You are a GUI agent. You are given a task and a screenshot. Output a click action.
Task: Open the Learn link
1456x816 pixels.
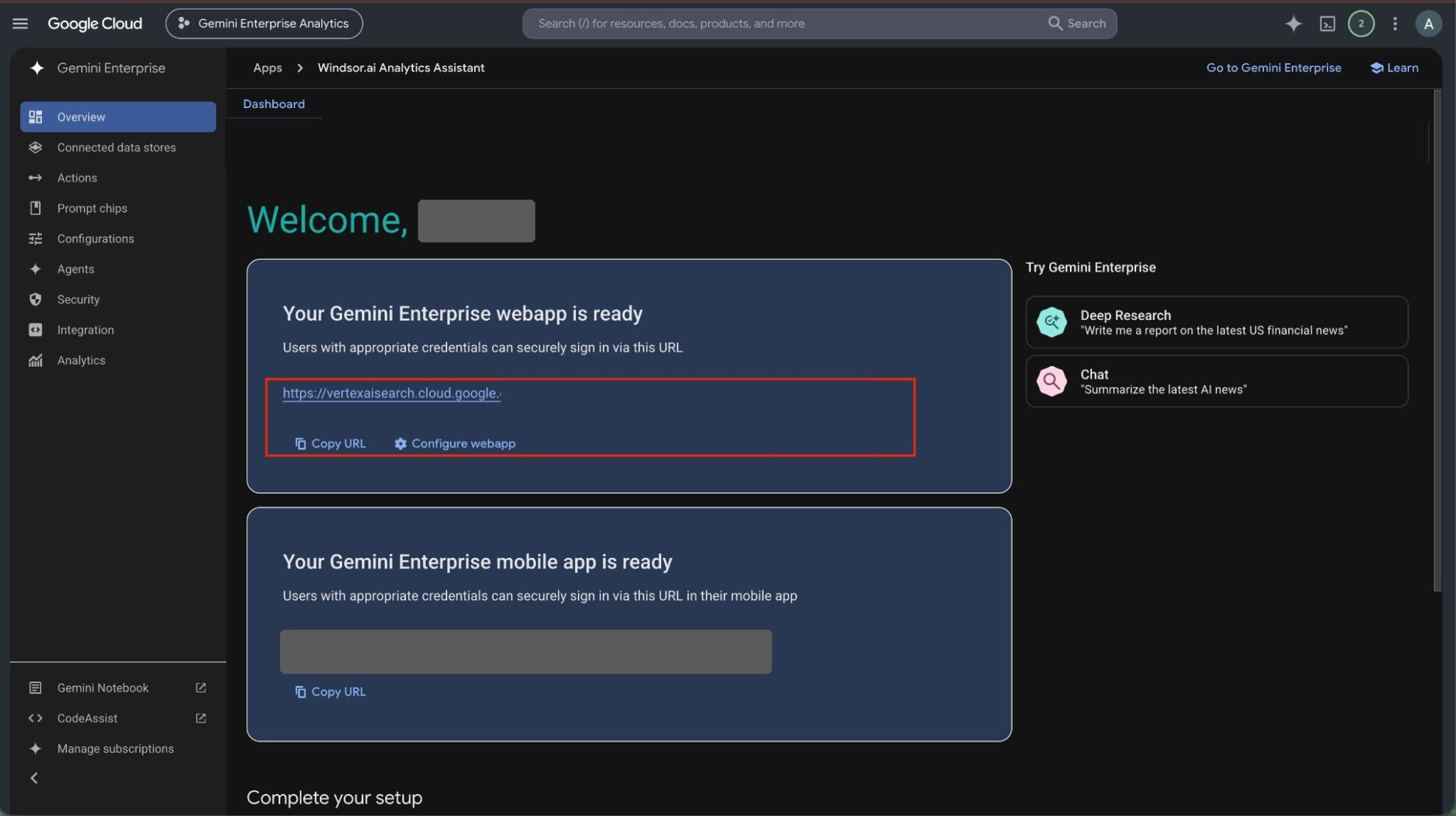(x=1394, y=68)
